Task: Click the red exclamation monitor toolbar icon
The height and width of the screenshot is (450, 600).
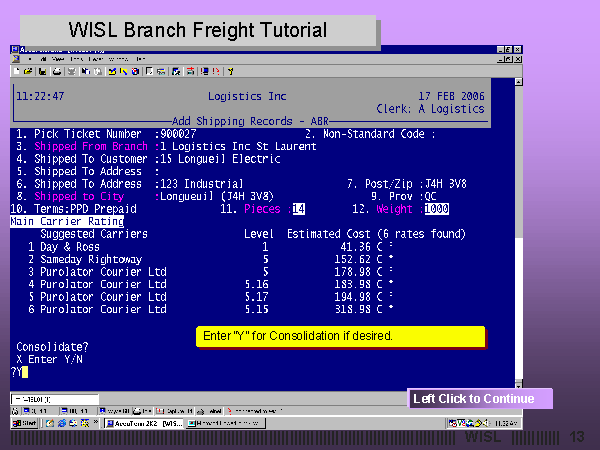Action: point(205,71)
